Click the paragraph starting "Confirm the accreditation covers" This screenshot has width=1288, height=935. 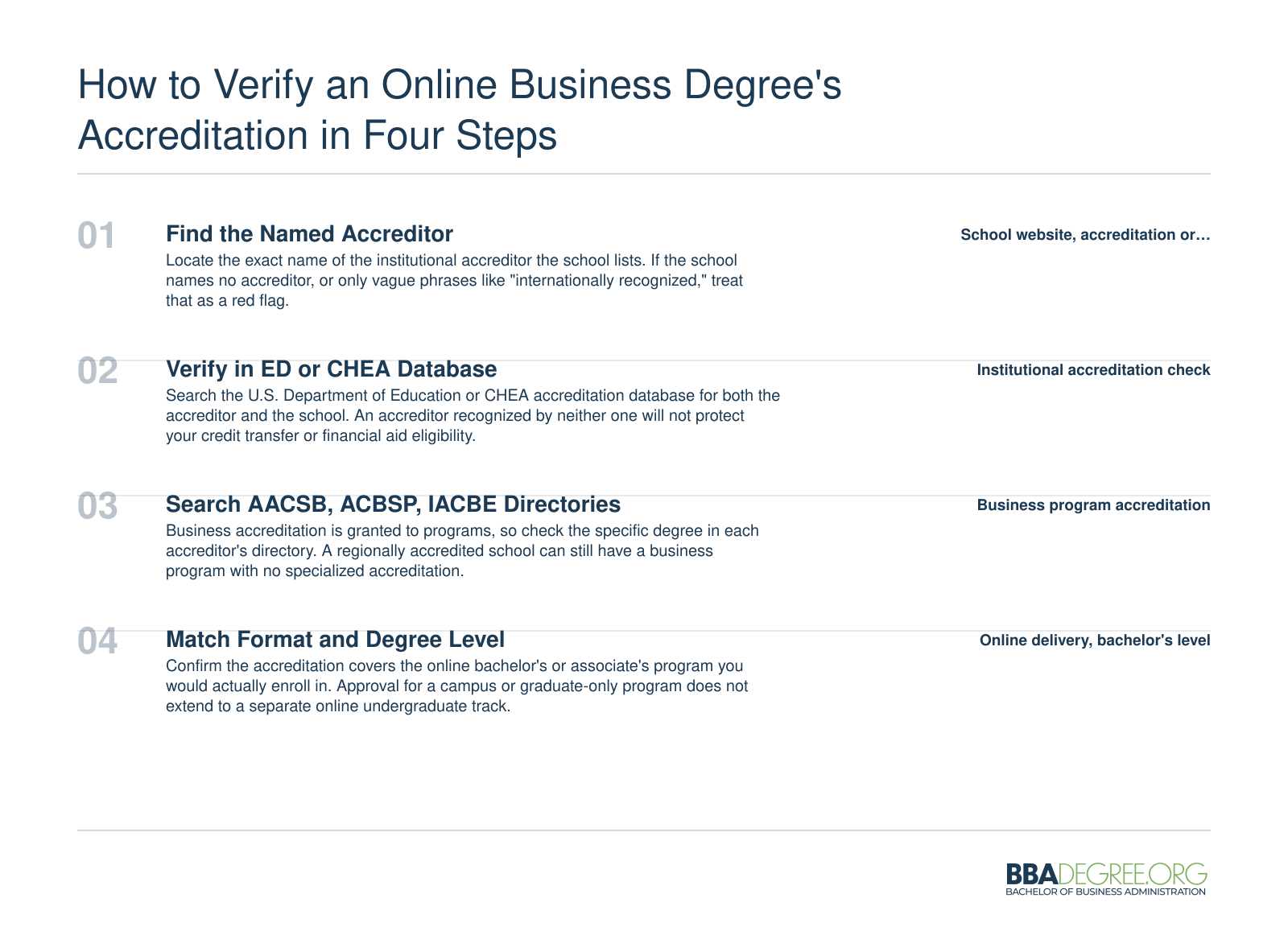coord(456,686)
